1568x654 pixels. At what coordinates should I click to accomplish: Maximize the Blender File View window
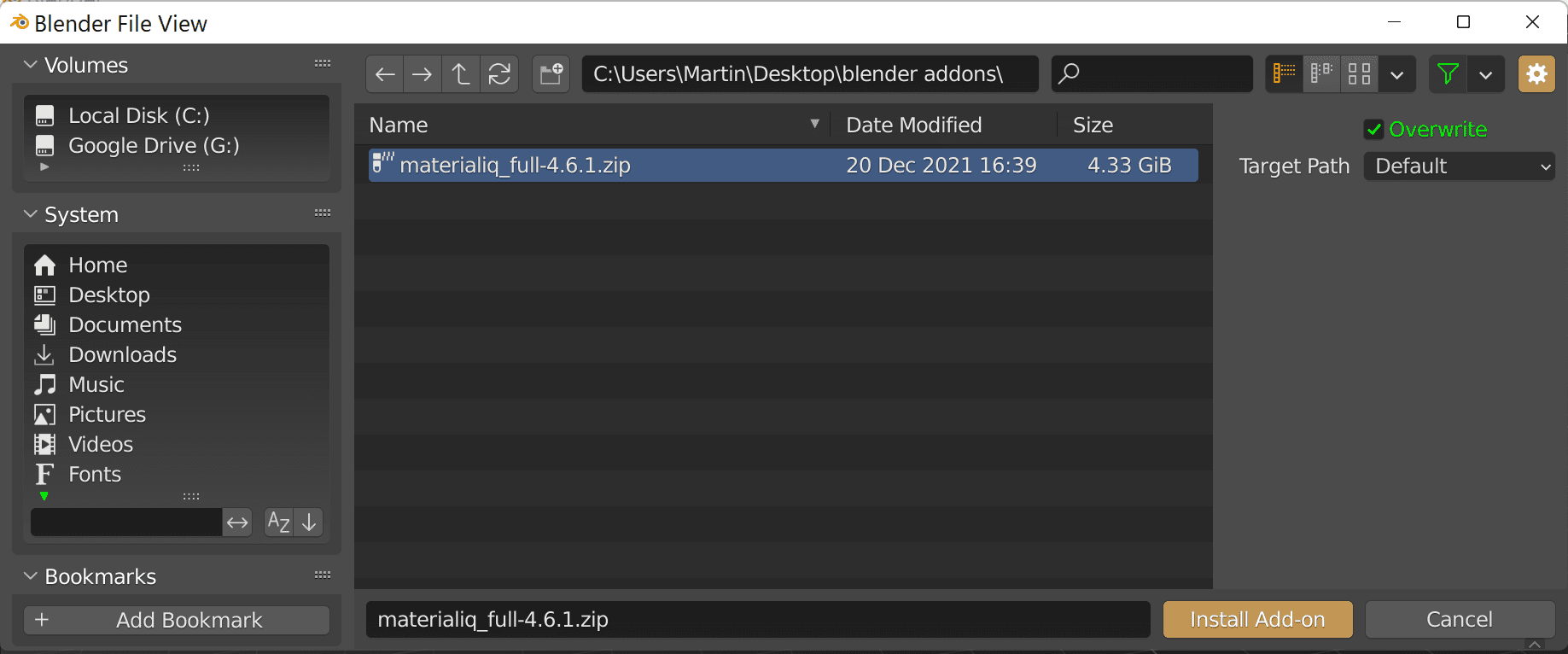[1463, 22]
